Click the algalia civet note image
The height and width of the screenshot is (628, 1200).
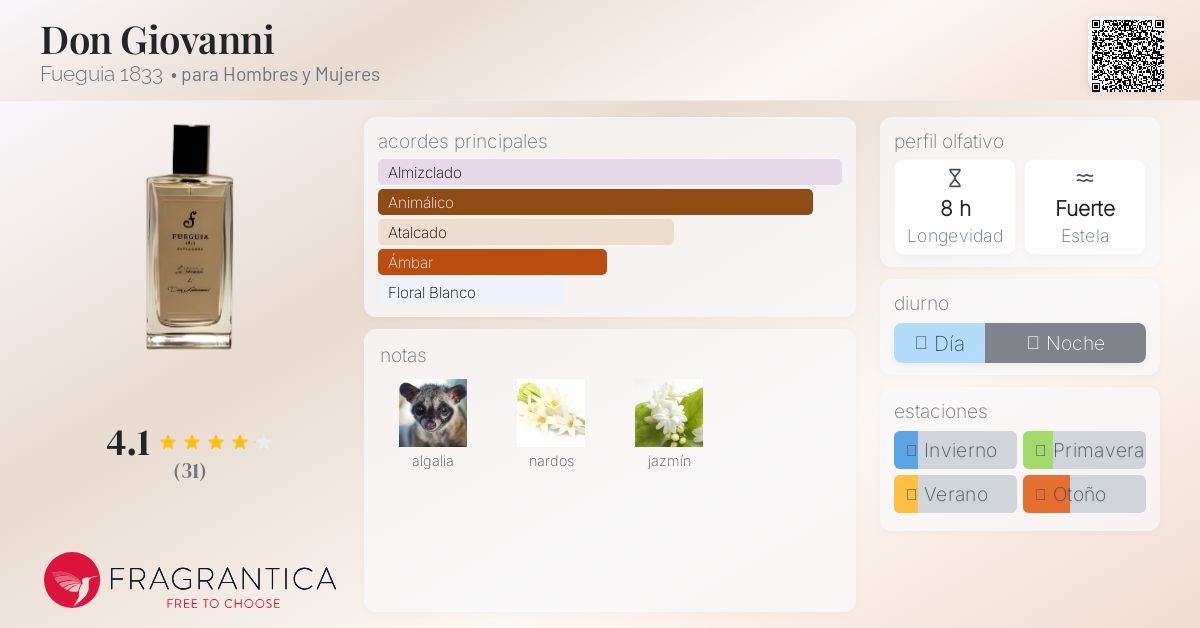[433, 413]
